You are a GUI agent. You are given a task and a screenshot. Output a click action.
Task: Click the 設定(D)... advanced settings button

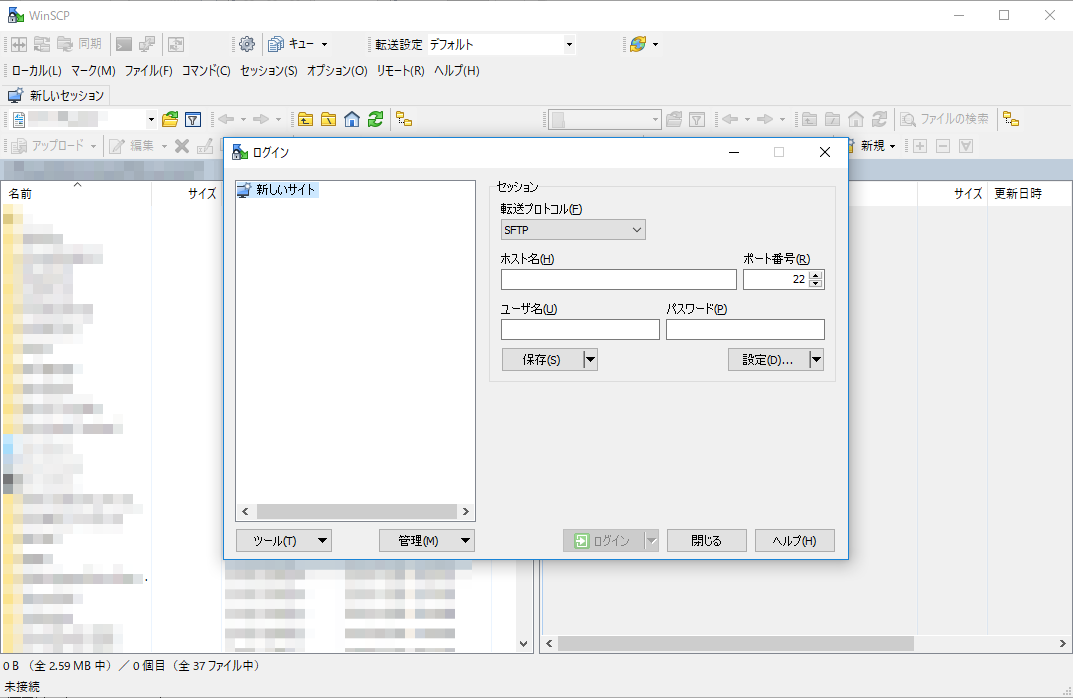pos(768,359)
